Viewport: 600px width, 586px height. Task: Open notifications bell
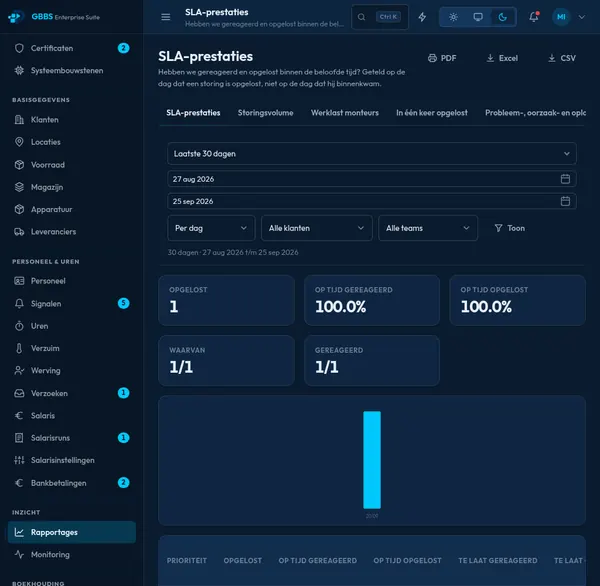click(x=533, y=17)
